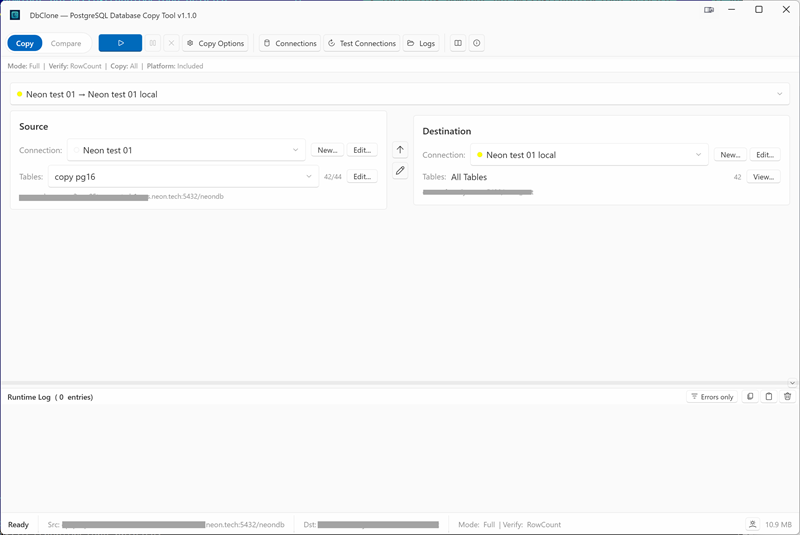Expand the Neon test 01 job dropdown

(400, 94)
